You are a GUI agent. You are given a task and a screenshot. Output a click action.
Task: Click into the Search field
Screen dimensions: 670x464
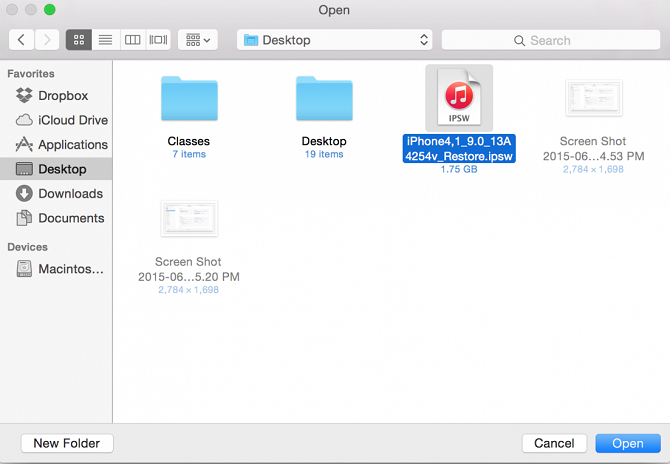coord(549,40)
